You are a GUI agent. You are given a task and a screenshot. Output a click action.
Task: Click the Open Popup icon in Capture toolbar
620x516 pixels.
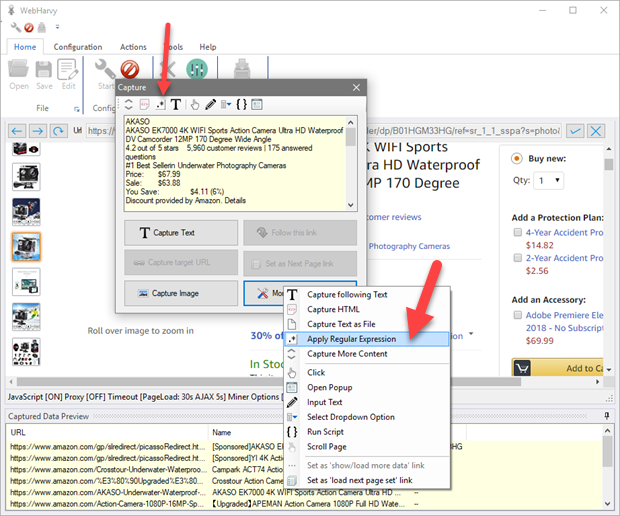[x=257, y=104]
